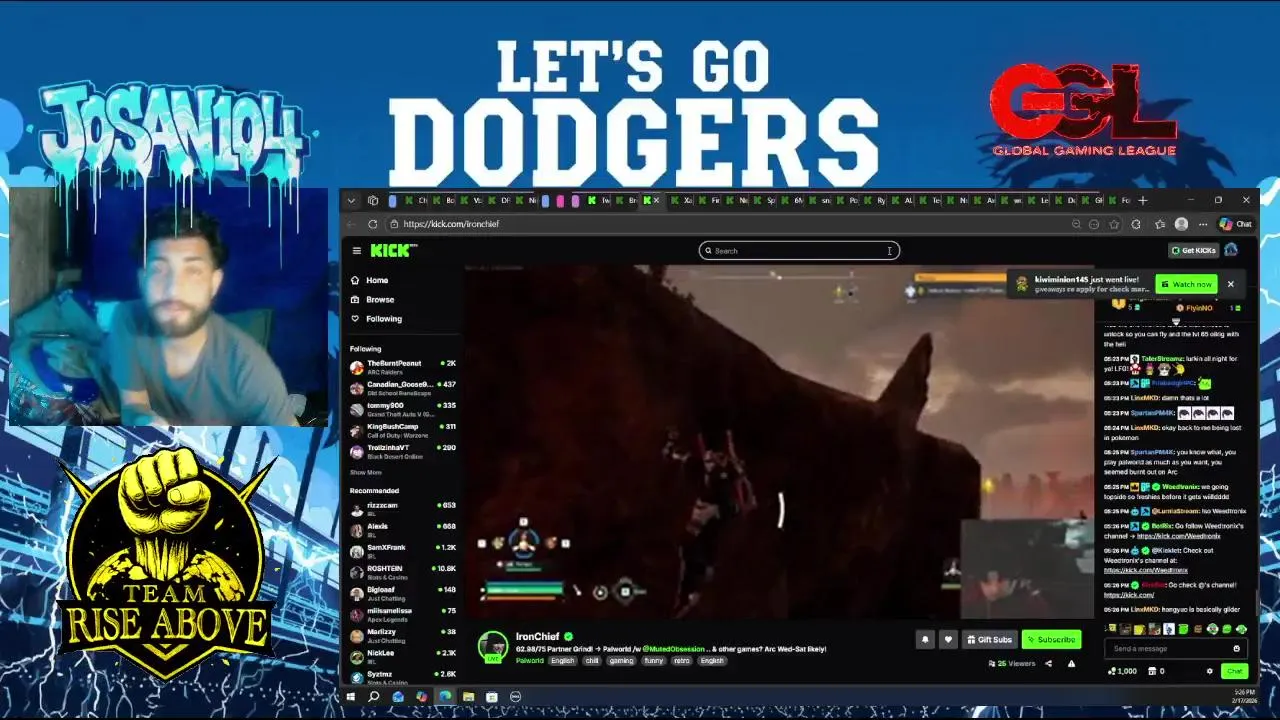
Task: Open NickLee recommended channel
Action: (403, 656)
